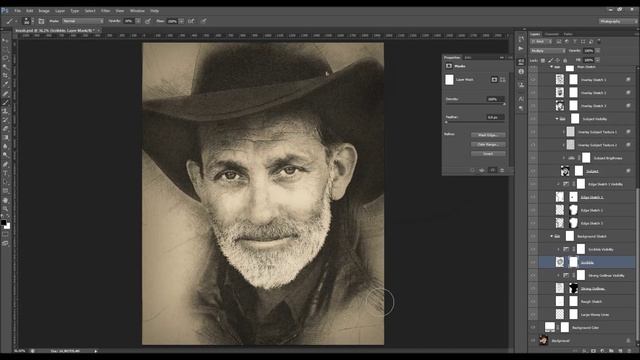Viewport: 640px width, 360px height.
Task: Create new layer at Layers panel bottom
Action: (620, 350)
